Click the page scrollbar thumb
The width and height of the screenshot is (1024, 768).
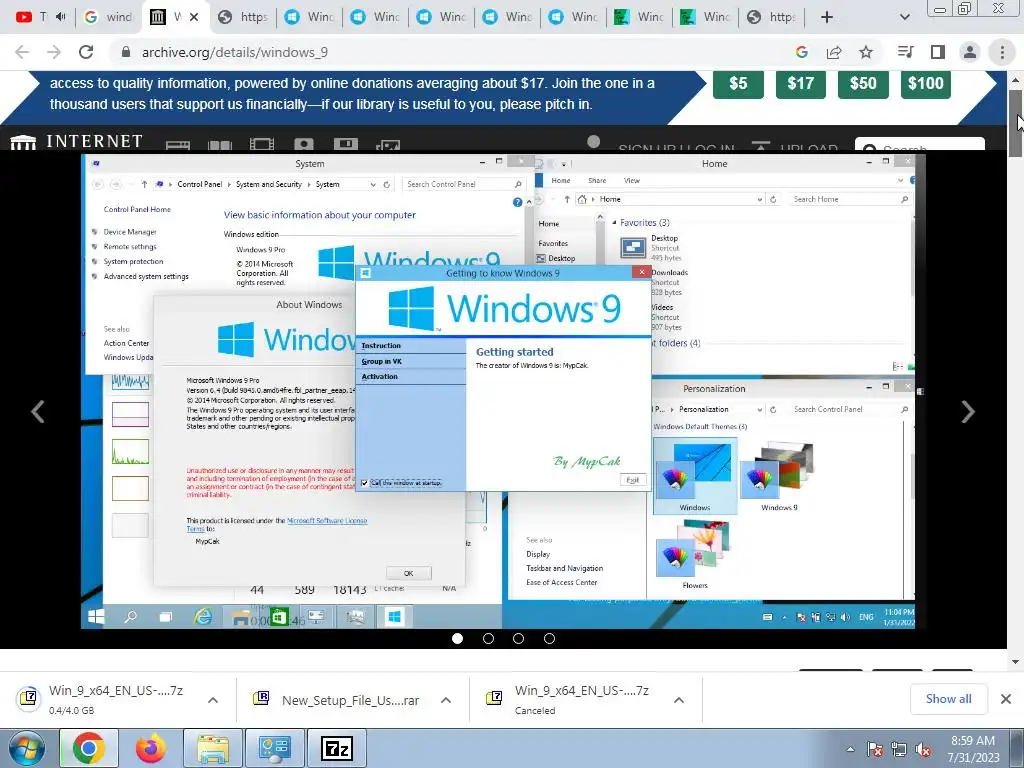1015,123
